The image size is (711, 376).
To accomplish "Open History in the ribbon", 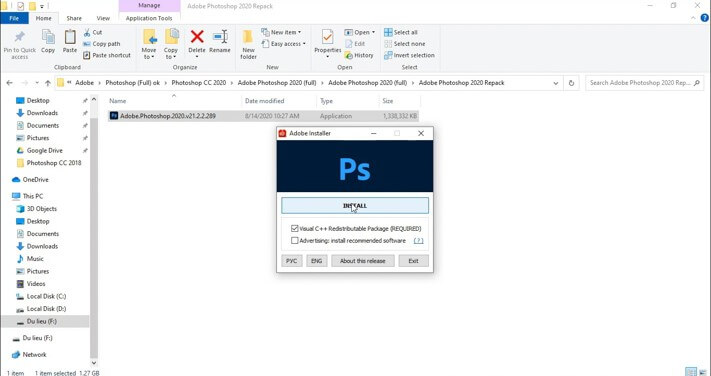I will pos(359,55).
